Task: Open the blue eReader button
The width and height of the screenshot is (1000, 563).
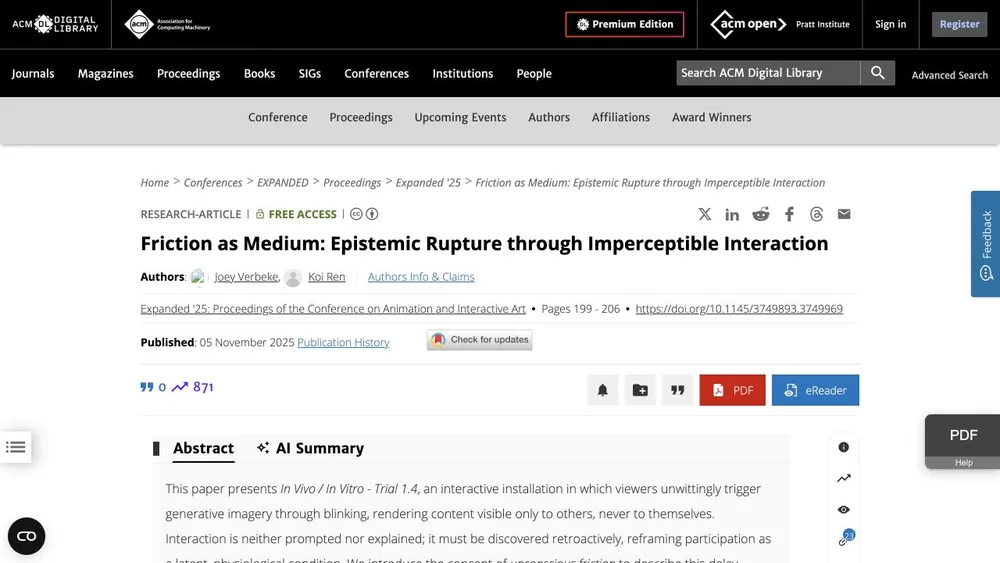Action: point(815,390)
